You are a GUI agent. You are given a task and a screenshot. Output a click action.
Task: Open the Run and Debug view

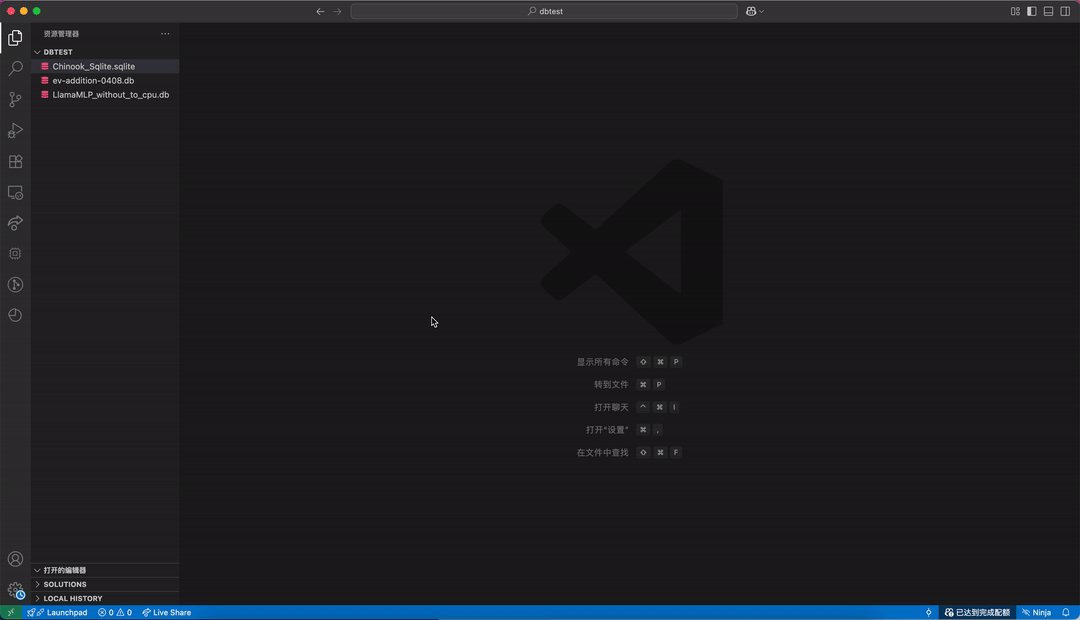coord(15,130)
